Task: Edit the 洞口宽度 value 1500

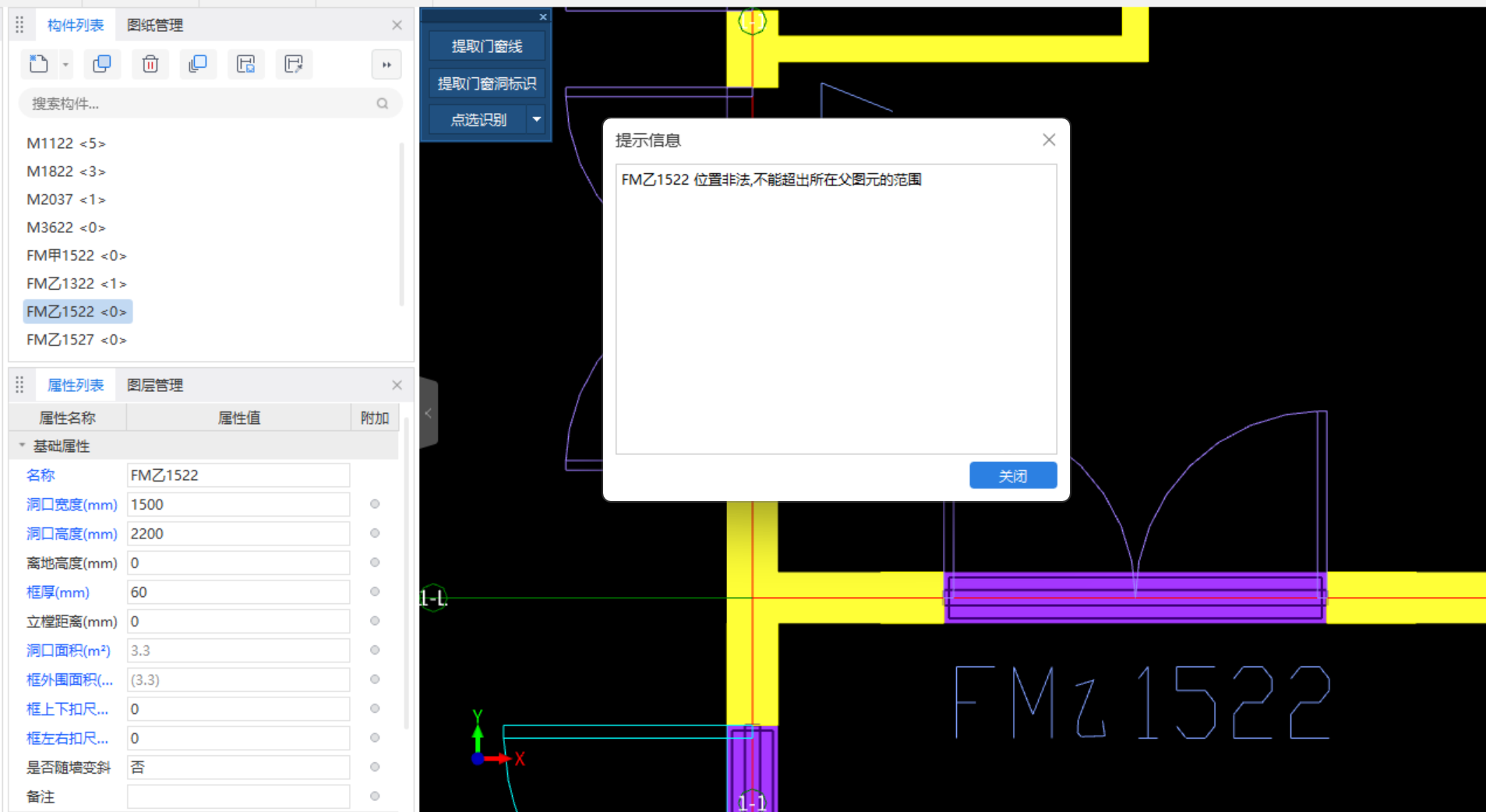Action: click(x=238, y=505)
